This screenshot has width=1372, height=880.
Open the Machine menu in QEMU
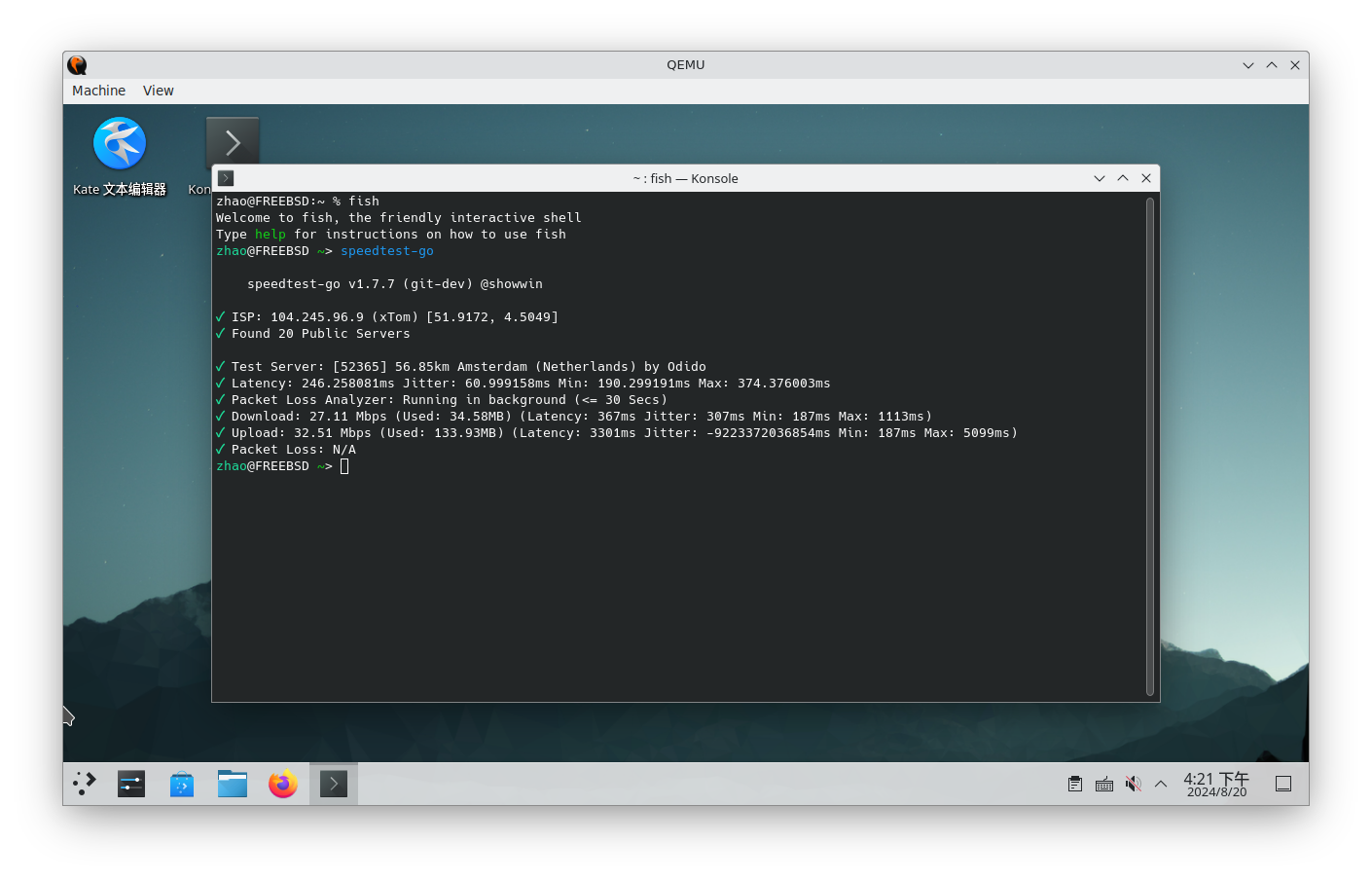click(97, 91)
